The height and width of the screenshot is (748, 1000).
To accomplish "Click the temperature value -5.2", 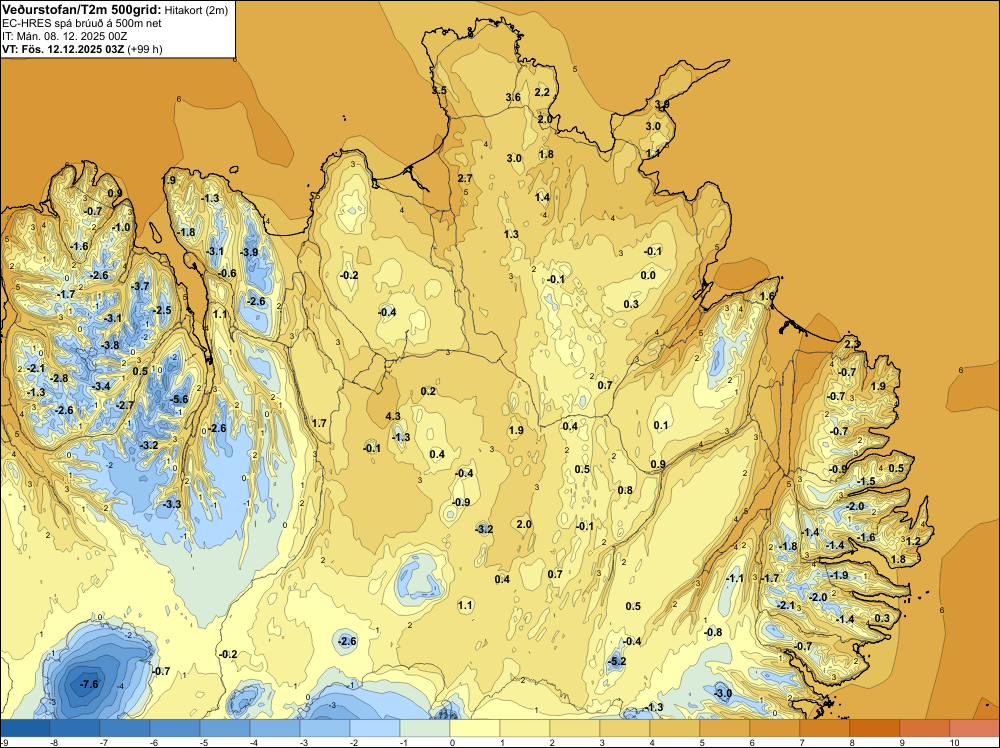I will click(x=617, y=661).
